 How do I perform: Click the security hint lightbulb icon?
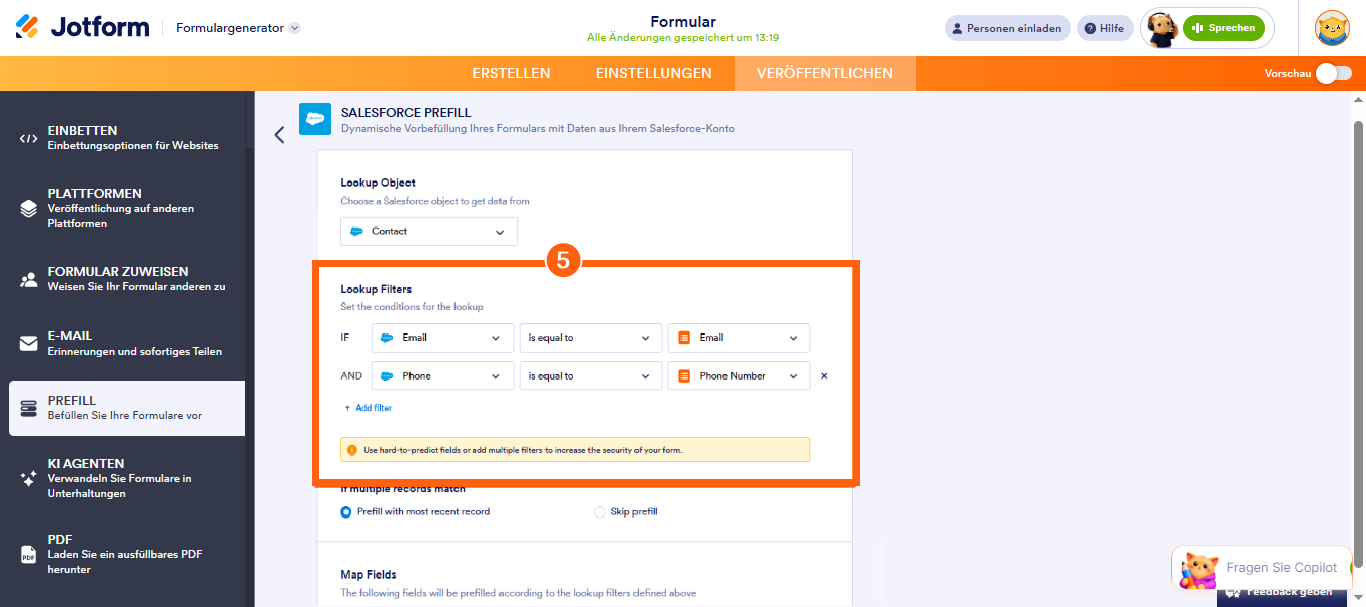tap(352, 450)
